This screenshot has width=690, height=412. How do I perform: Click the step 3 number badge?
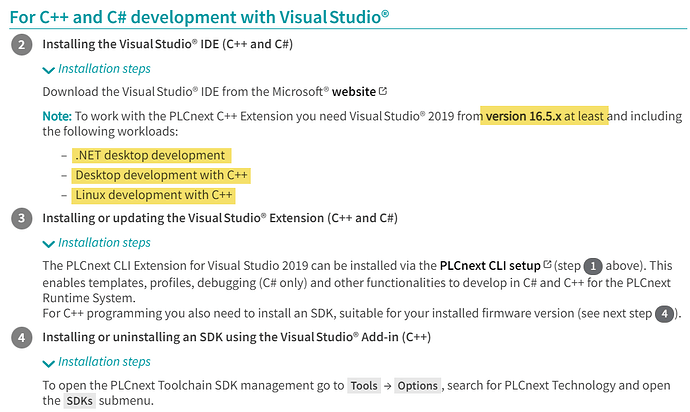click(x=21, y=218)
